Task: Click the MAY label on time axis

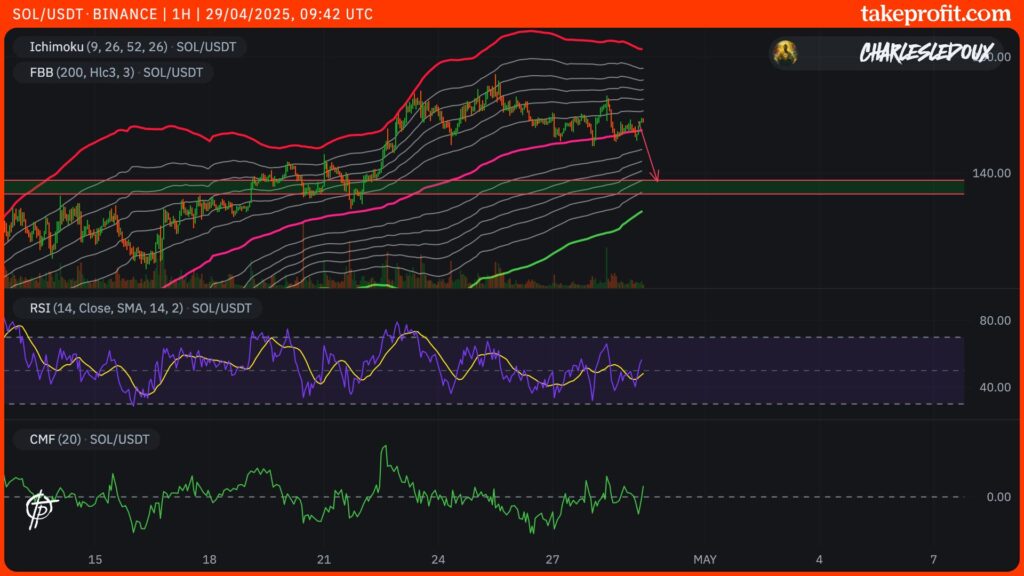Action: point(705,558)
